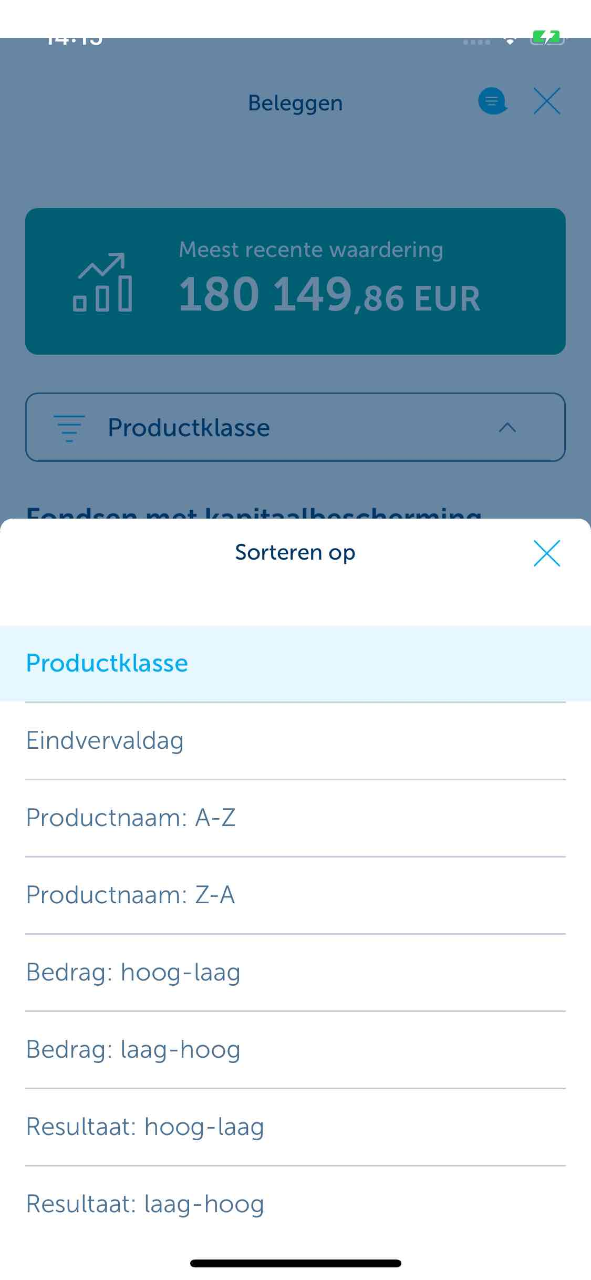Expand the Sorteren op options list
Screen dimensions: 591x1280
click(295, 552)
